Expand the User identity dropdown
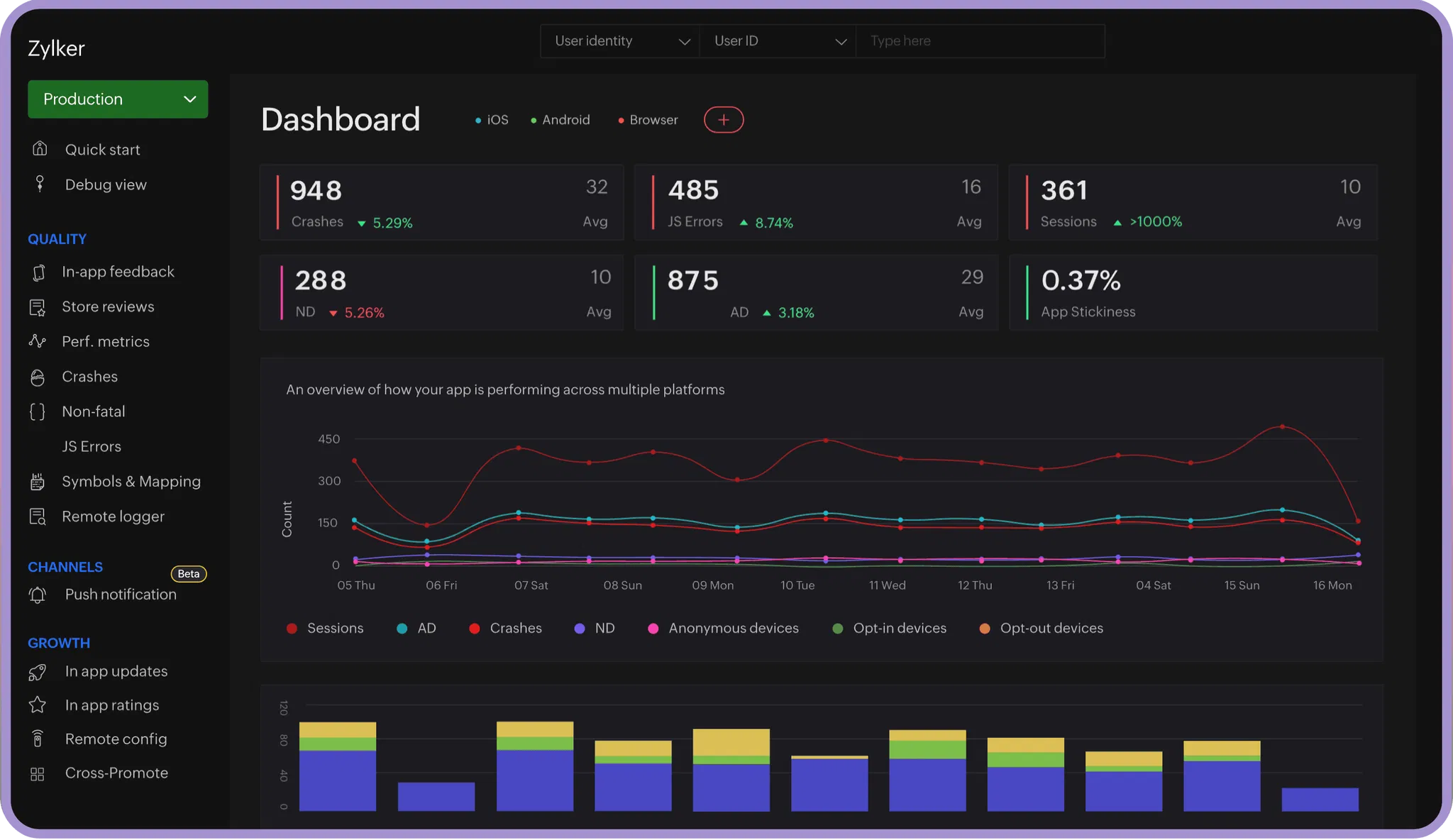 pyautogui.click(x=620, y=41)
